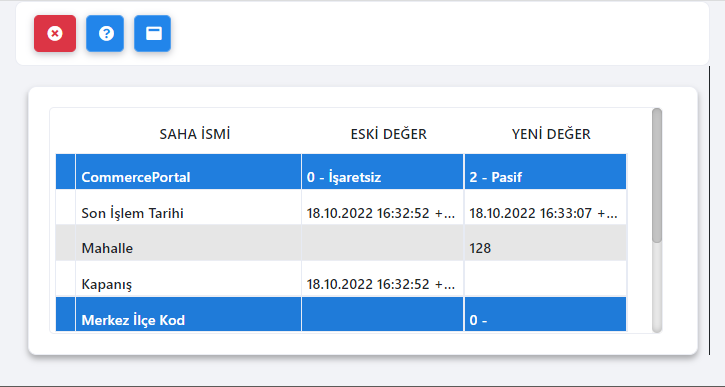Click the Mahalle new value 128
The height and width of the screenshot is (387, 725).
pyautogui.click(x=546, y=243)
